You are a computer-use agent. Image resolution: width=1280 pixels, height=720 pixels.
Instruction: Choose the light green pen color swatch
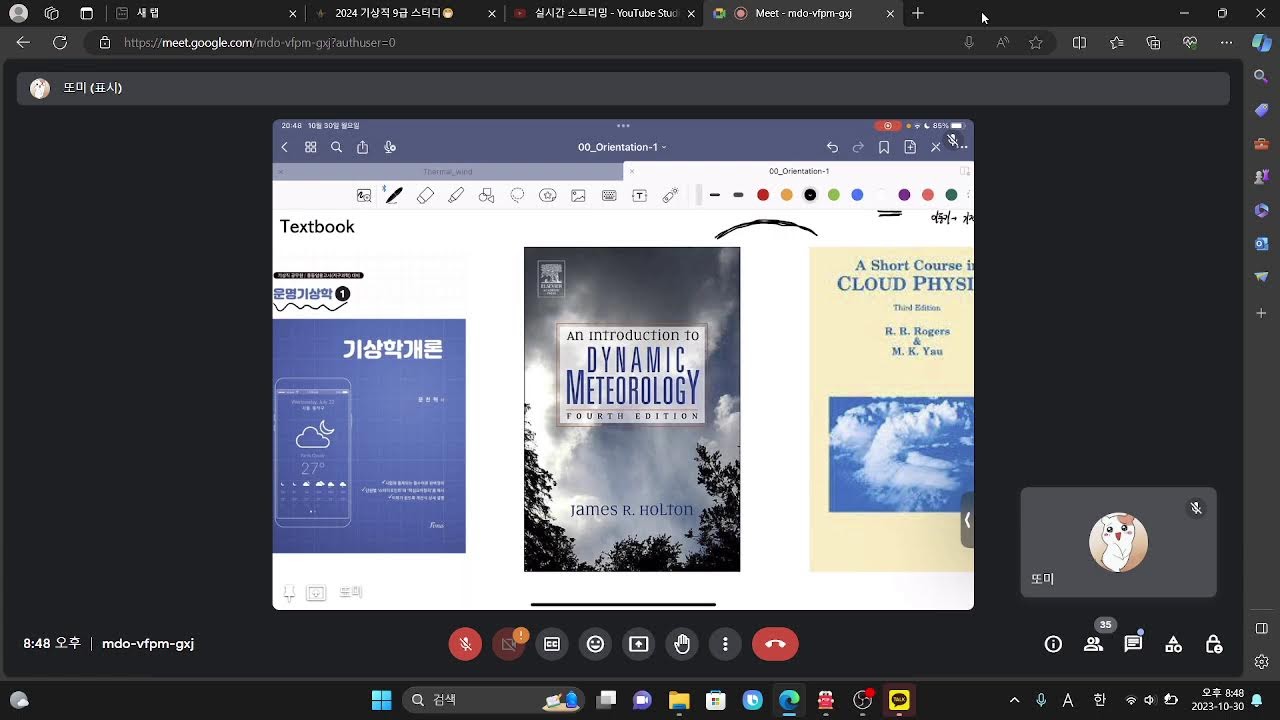(834, 195)
